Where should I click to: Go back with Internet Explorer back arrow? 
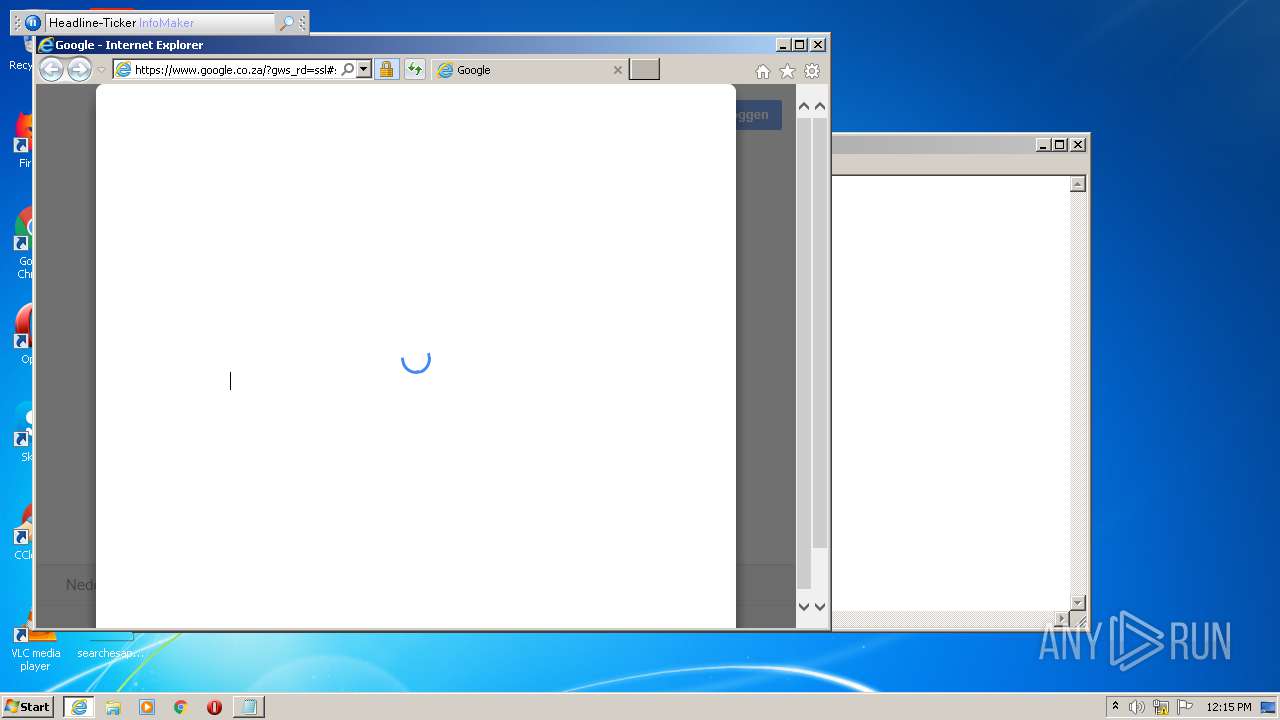(x=51, y=69)
